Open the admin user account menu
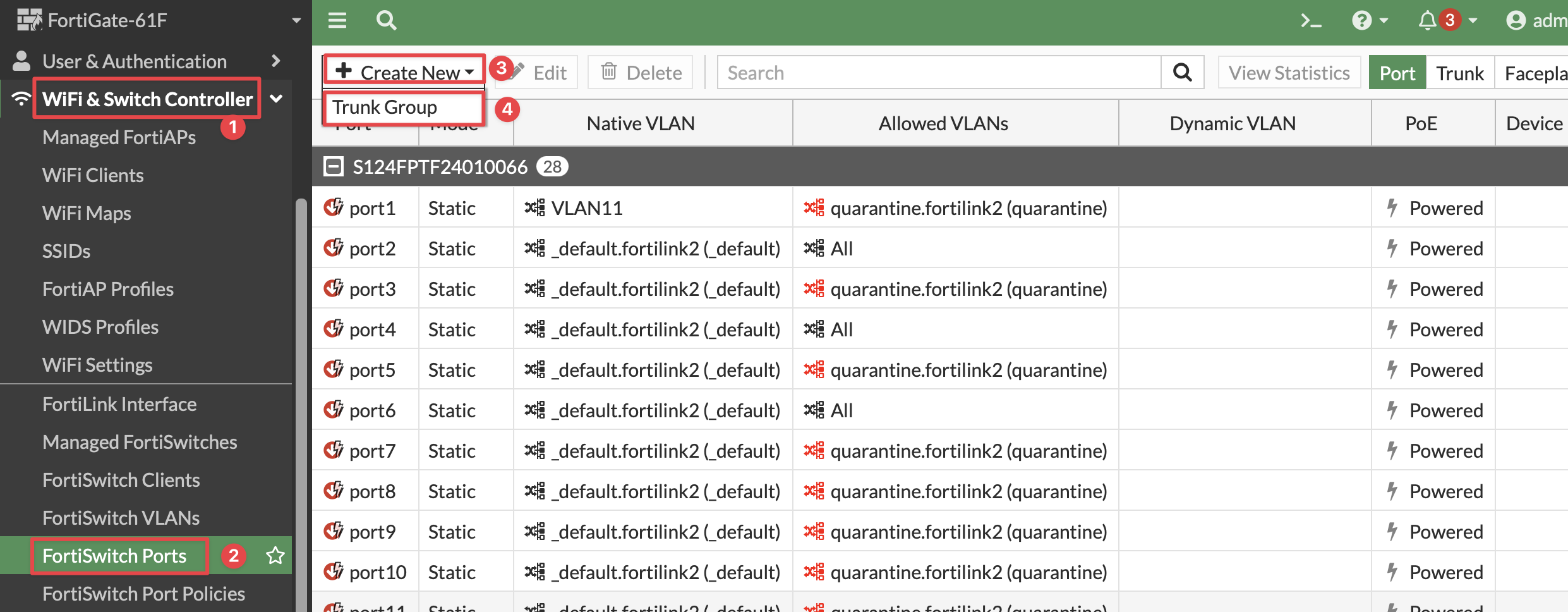Image resolution: width=1568 pixels, height=612 pixels. (1536, 21)
